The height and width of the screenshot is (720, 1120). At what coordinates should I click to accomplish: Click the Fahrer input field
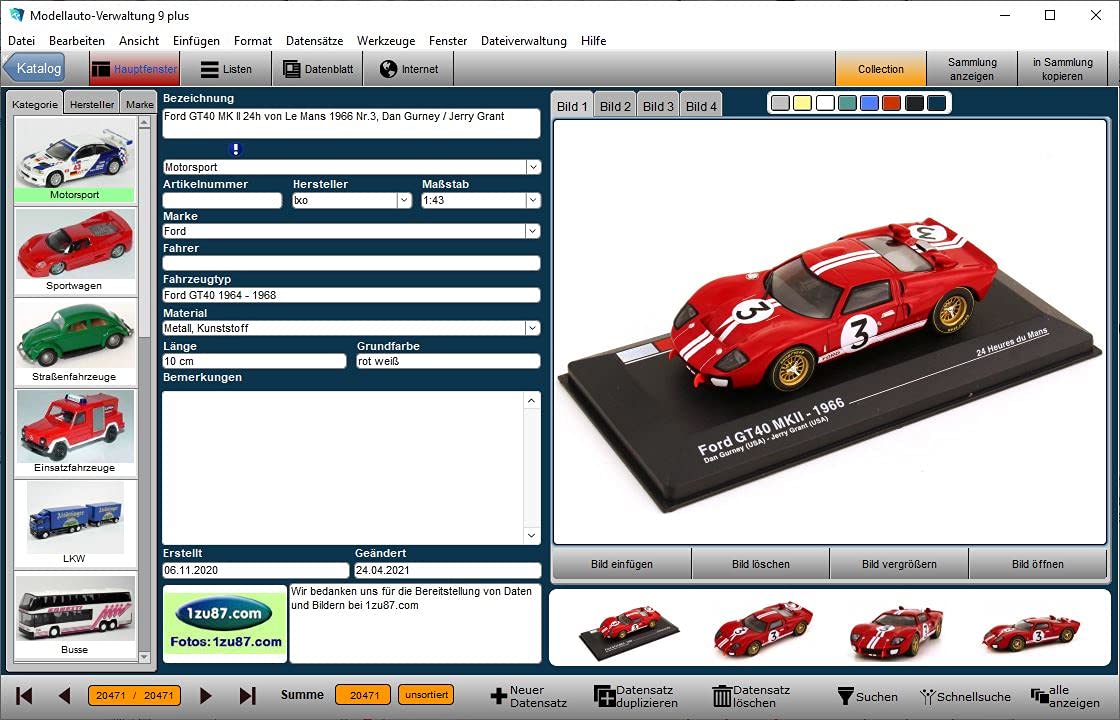click(x=351, y=263)
